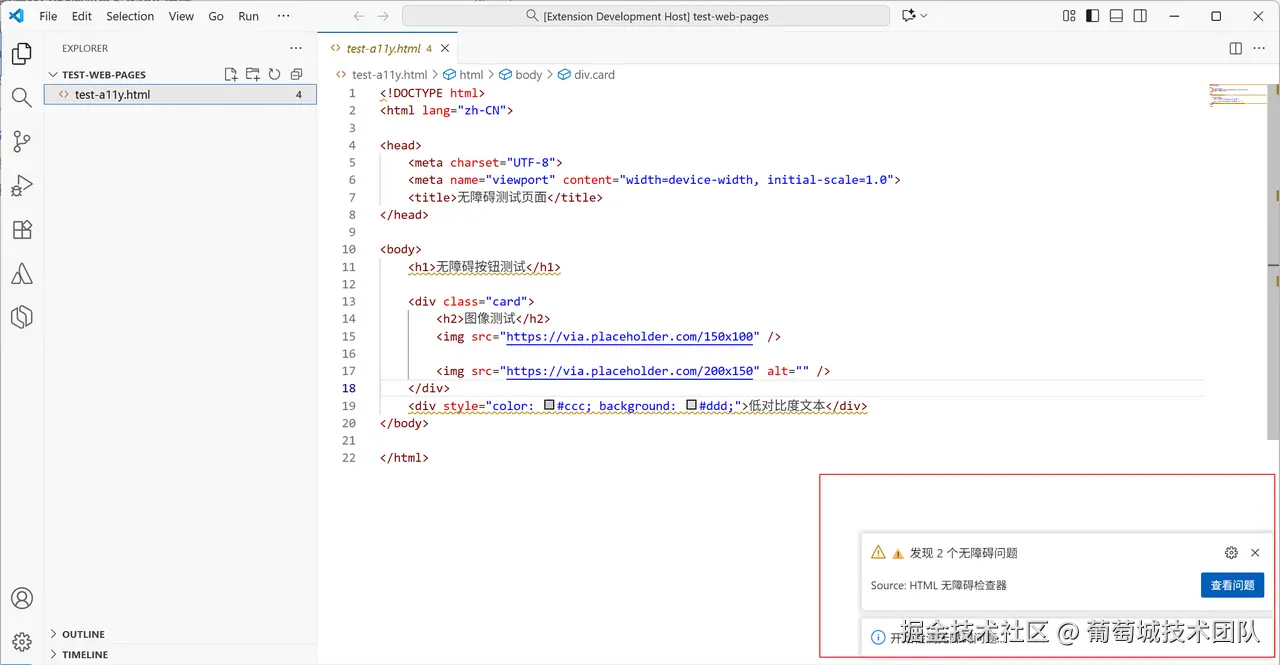Open the div.card breadcrumb dropdown

(586, 74)
